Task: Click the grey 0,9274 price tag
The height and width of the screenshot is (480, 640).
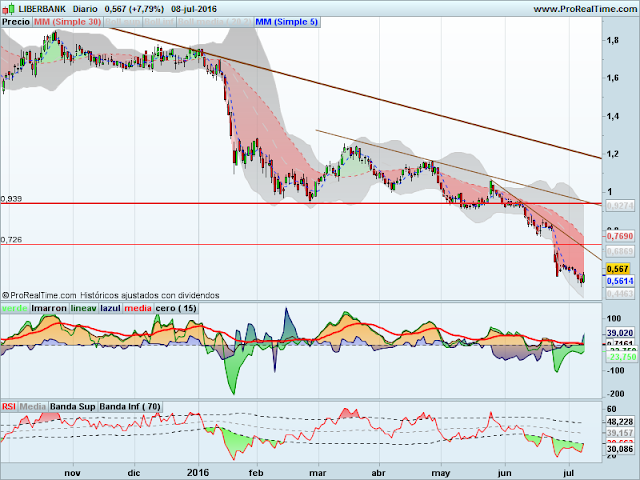Action: point(620,206)
